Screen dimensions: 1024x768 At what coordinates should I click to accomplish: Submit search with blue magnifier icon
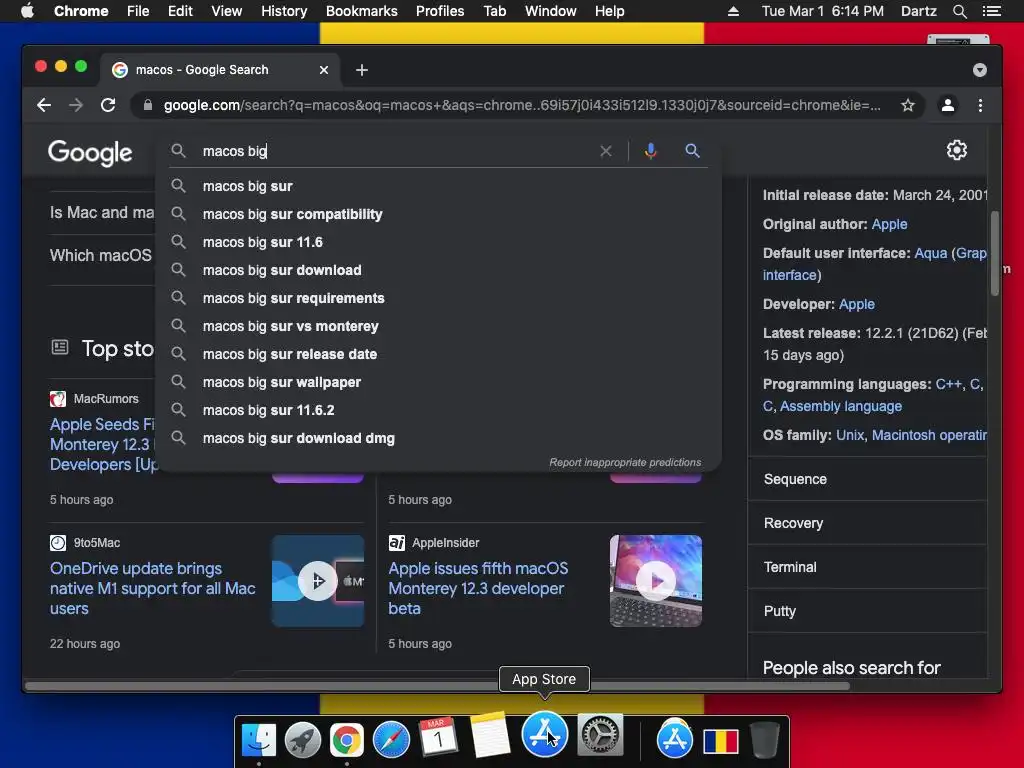point(692,151)
